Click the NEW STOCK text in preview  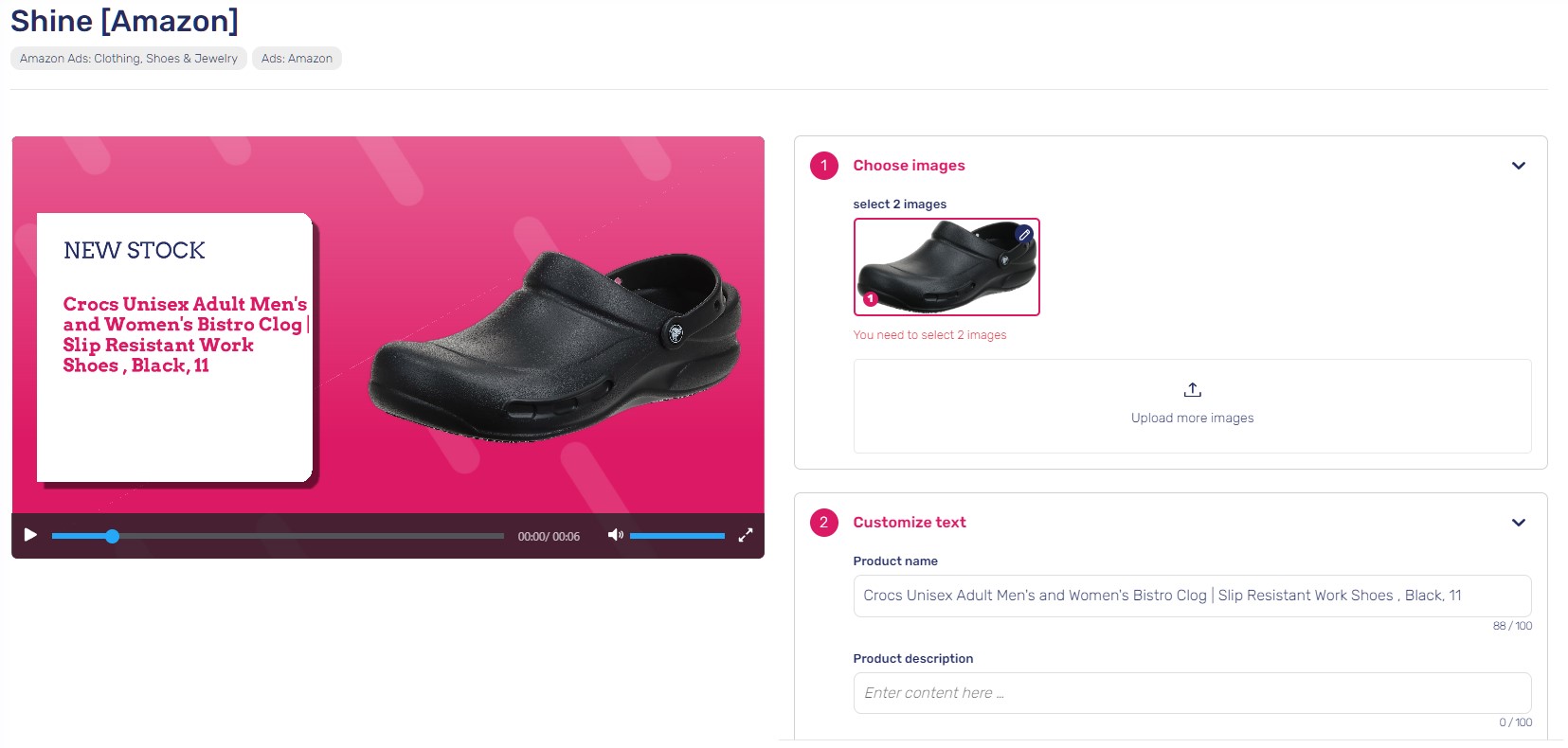135,250
